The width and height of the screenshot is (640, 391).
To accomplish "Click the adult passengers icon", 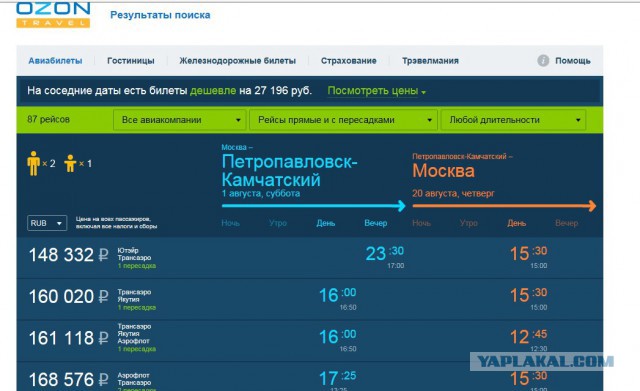I will pyautogui.click(x=33, y=163).
